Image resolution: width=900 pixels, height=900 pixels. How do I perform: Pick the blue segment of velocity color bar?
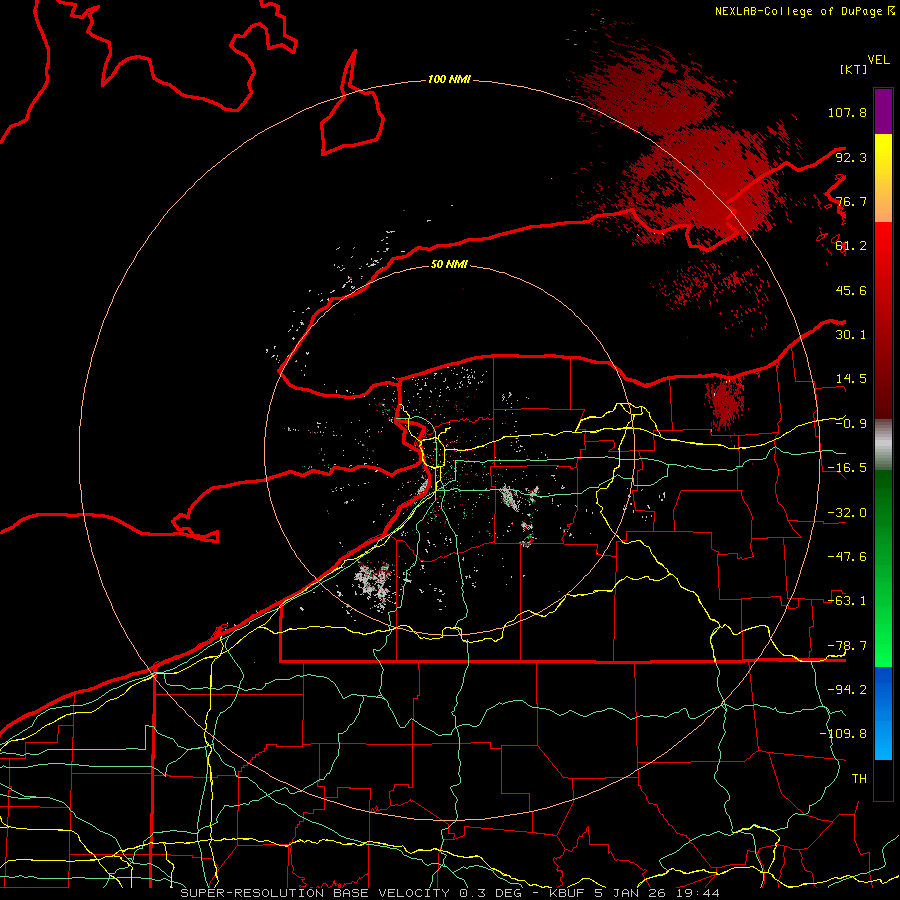coord(883,713)
